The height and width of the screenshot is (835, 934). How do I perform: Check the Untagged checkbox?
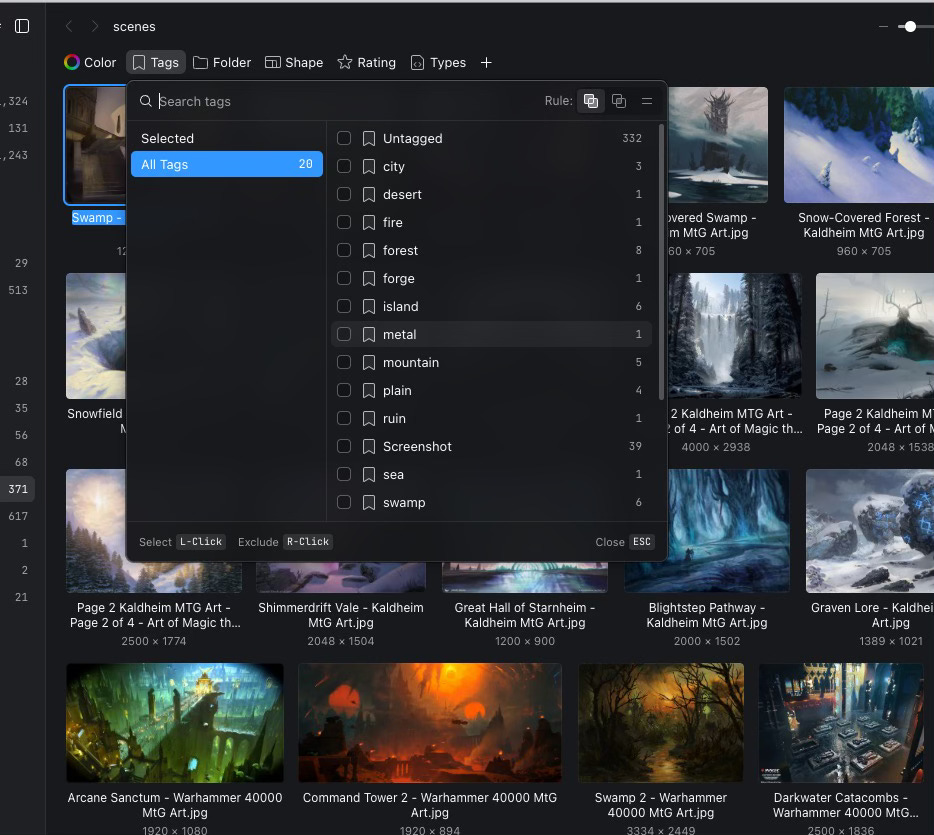[344, 138]
